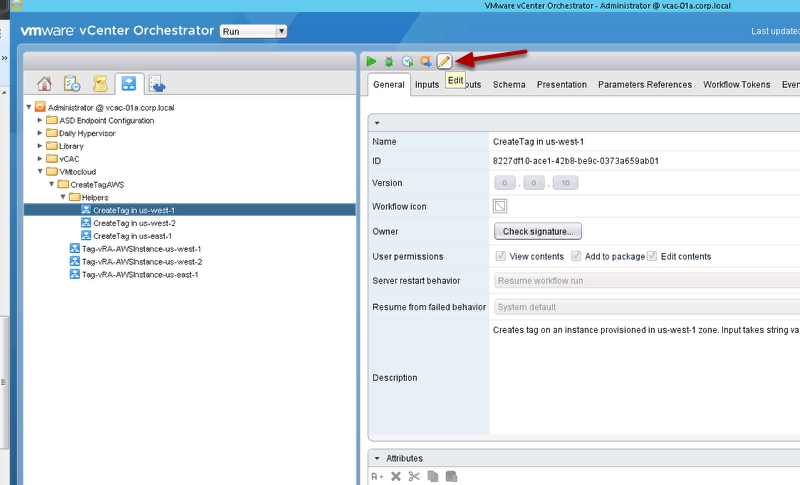Collapse the Administrator root node
Screen dimensions: 800x485
[29, 107]
